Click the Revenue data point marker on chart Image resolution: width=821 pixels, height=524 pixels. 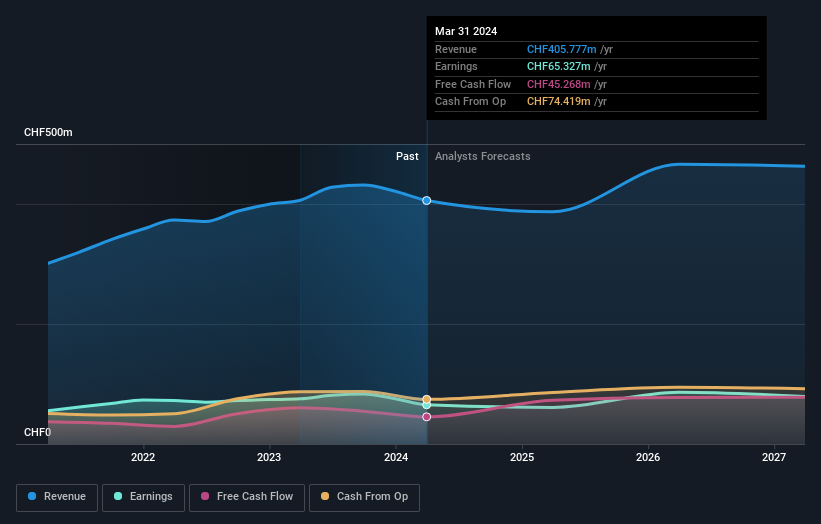(x=427, y=200)
